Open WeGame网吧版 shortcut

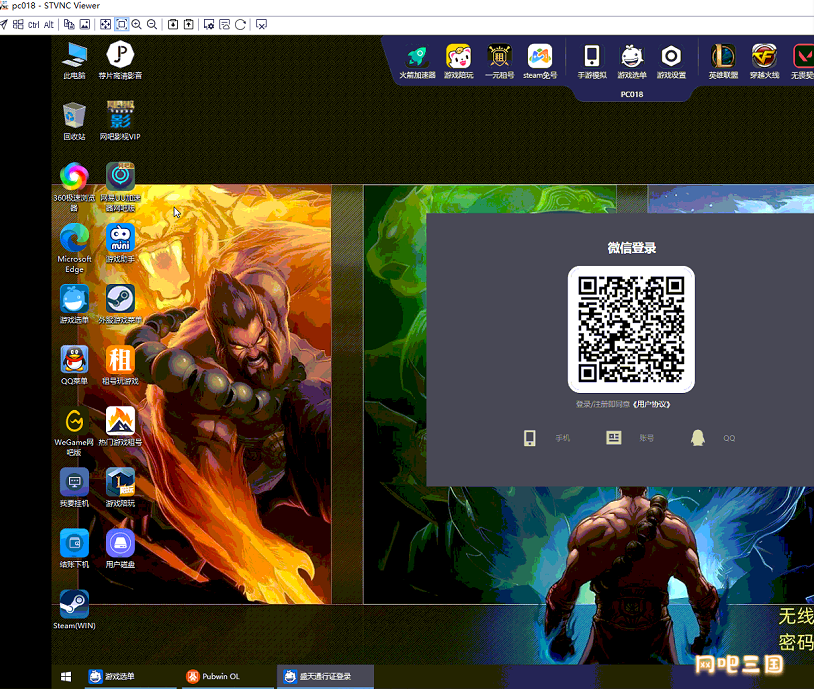[x=74, y=431]
